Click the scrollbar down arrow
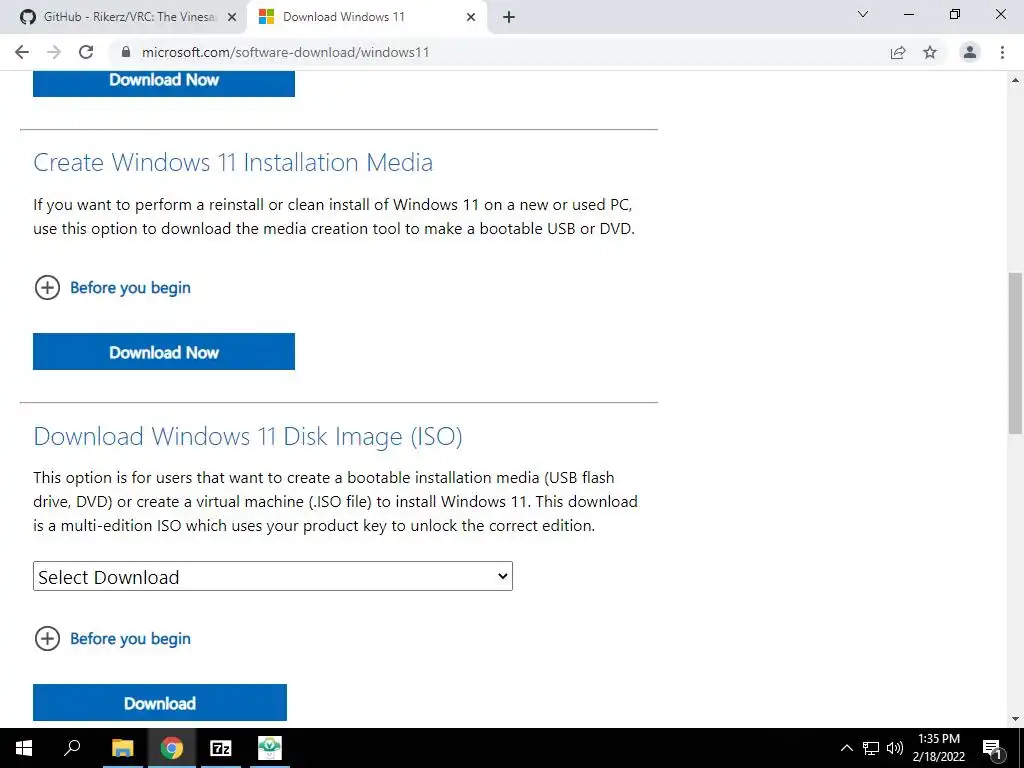The image size is (1024, 768). [x=1015, y=719]
